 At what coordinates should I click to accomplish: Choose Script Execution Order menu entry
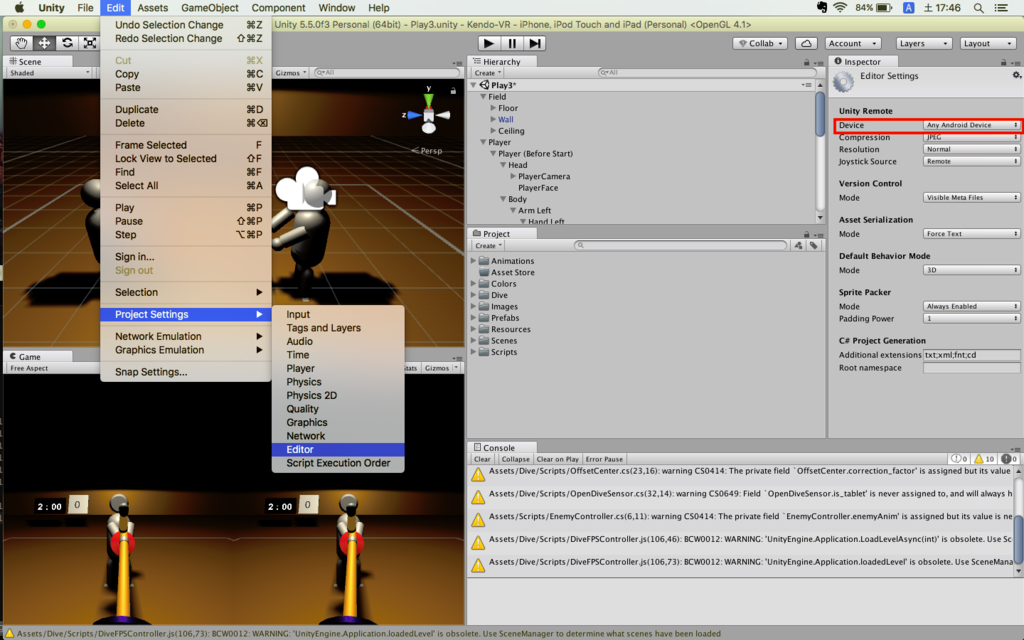tap(338, 463)
